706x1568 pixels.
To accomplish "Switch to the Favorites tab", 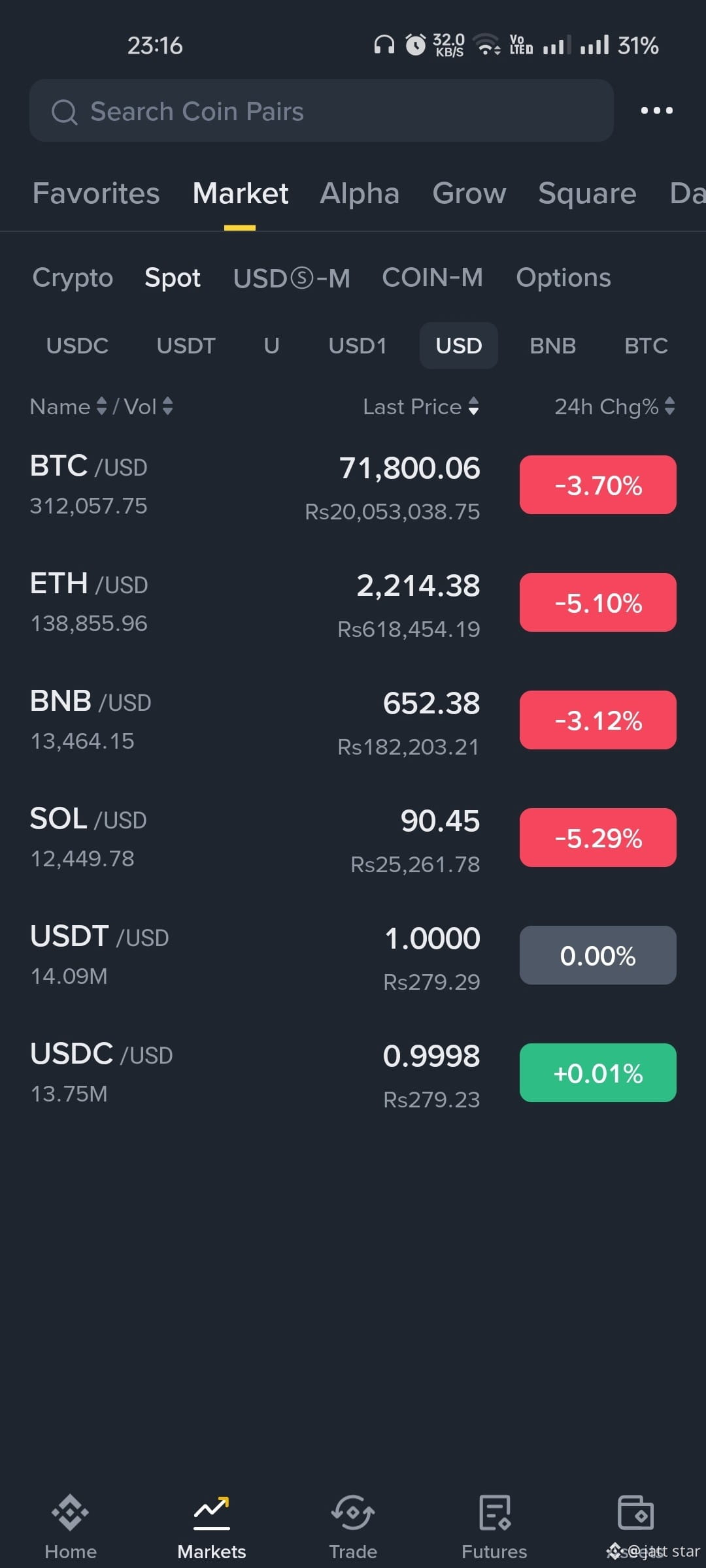I will tap(96, 193).
